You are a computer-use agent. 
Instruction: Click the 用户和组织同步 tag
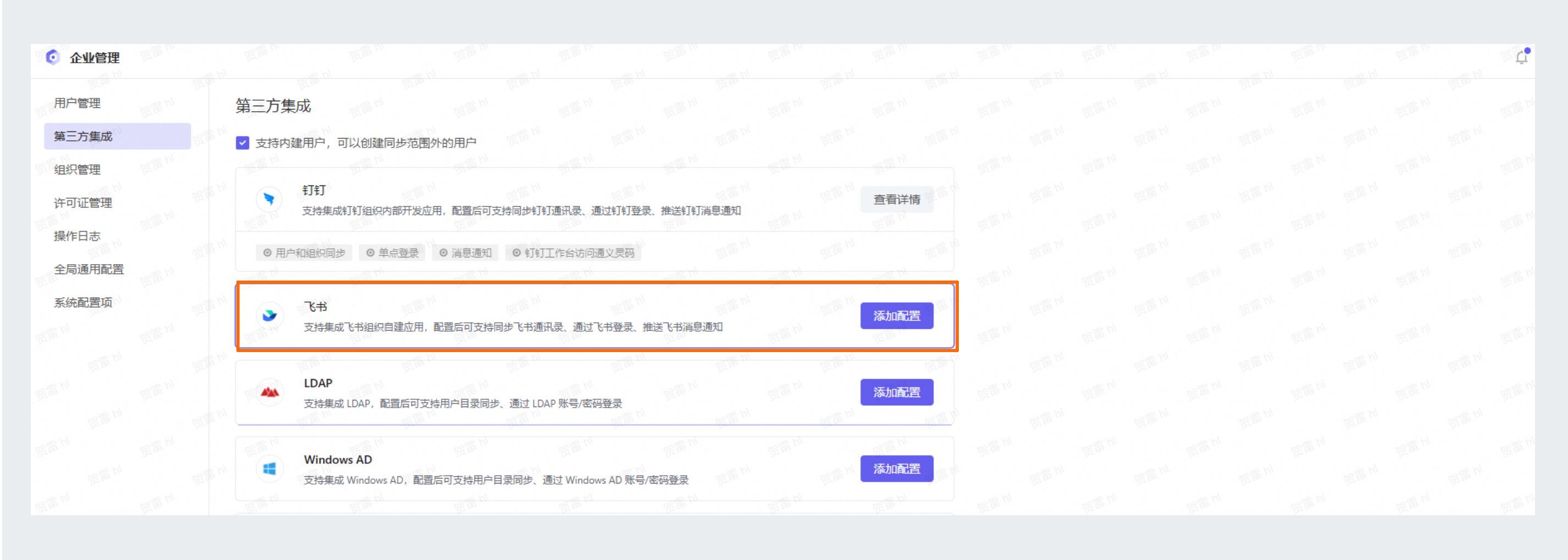click(303, 253)
